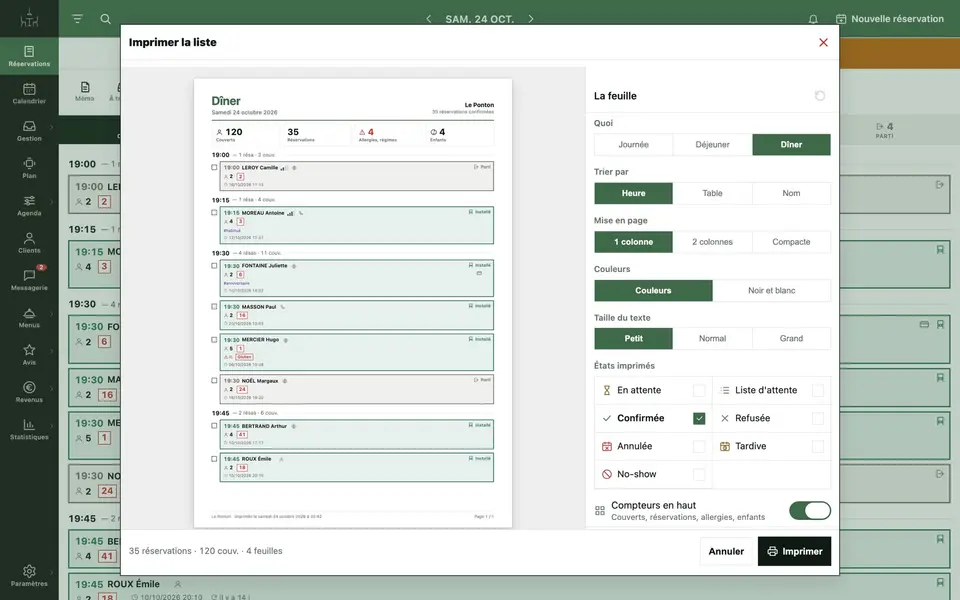This screenshot has height=600, width=960.
Task: Open the Revenus section
Action: 29,392
